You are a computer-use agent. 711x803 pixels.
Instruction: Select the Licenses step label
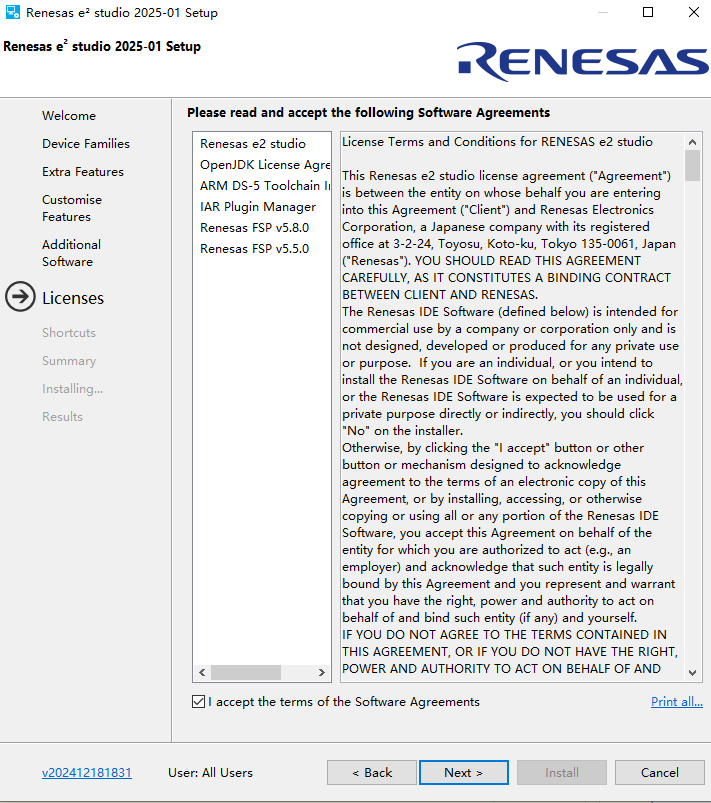click(x=73, y=298)
